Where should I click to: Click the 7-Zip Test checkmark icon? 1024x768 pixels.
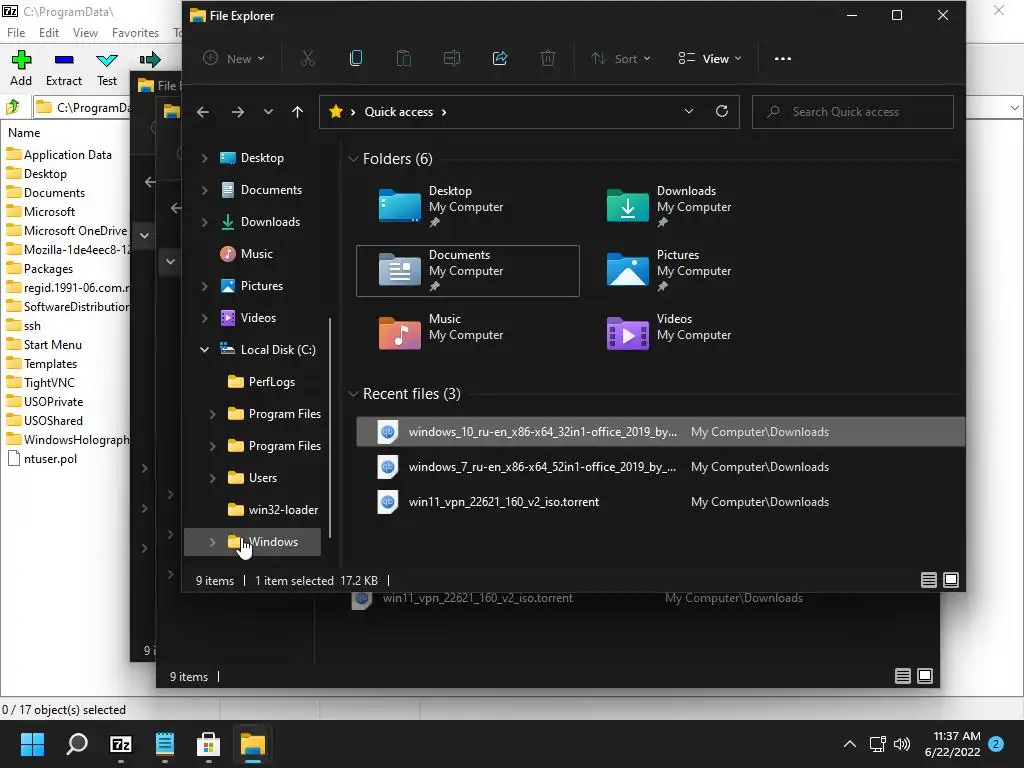pos(107,61)
